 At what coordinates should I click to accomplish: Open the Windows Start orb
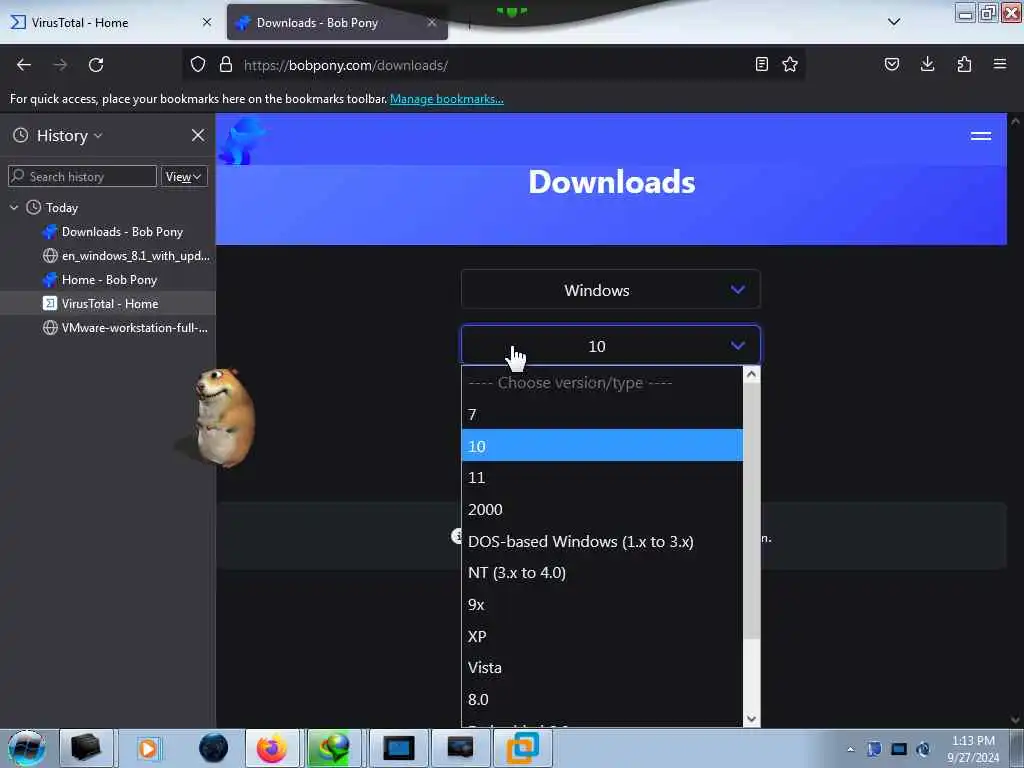(x=26, y=748)
